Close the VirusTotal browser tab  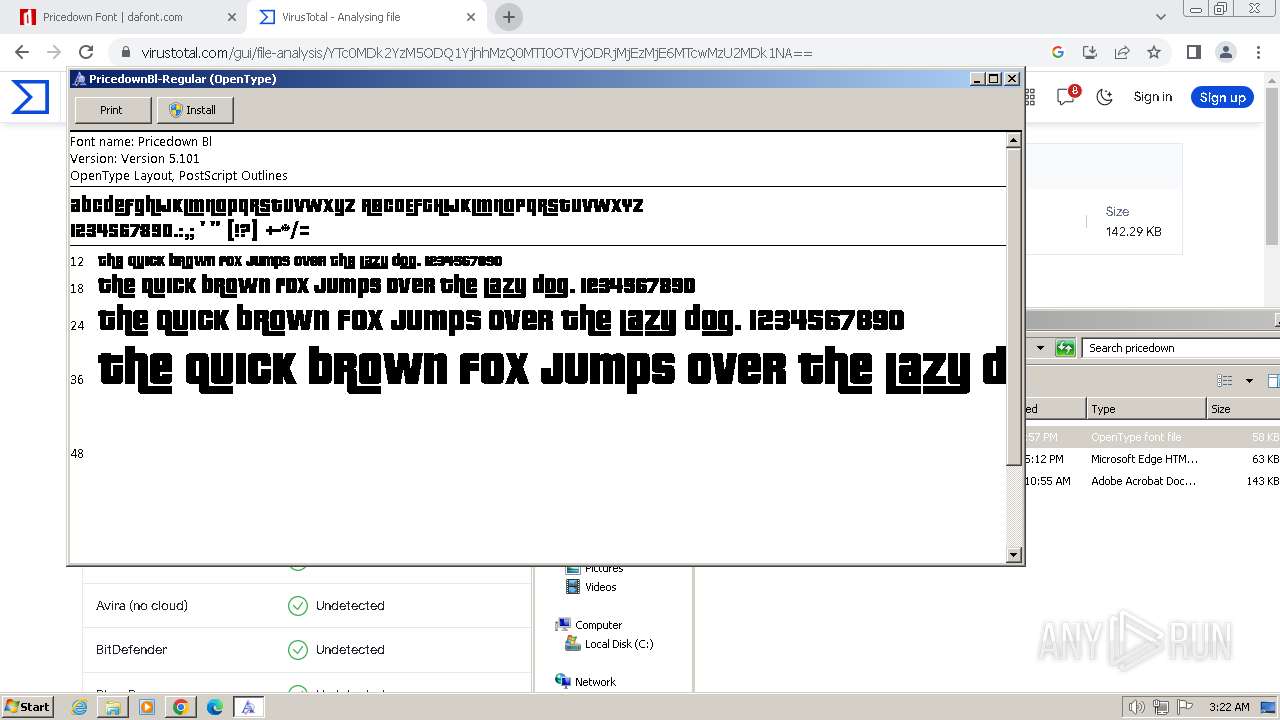pos(471,17)
